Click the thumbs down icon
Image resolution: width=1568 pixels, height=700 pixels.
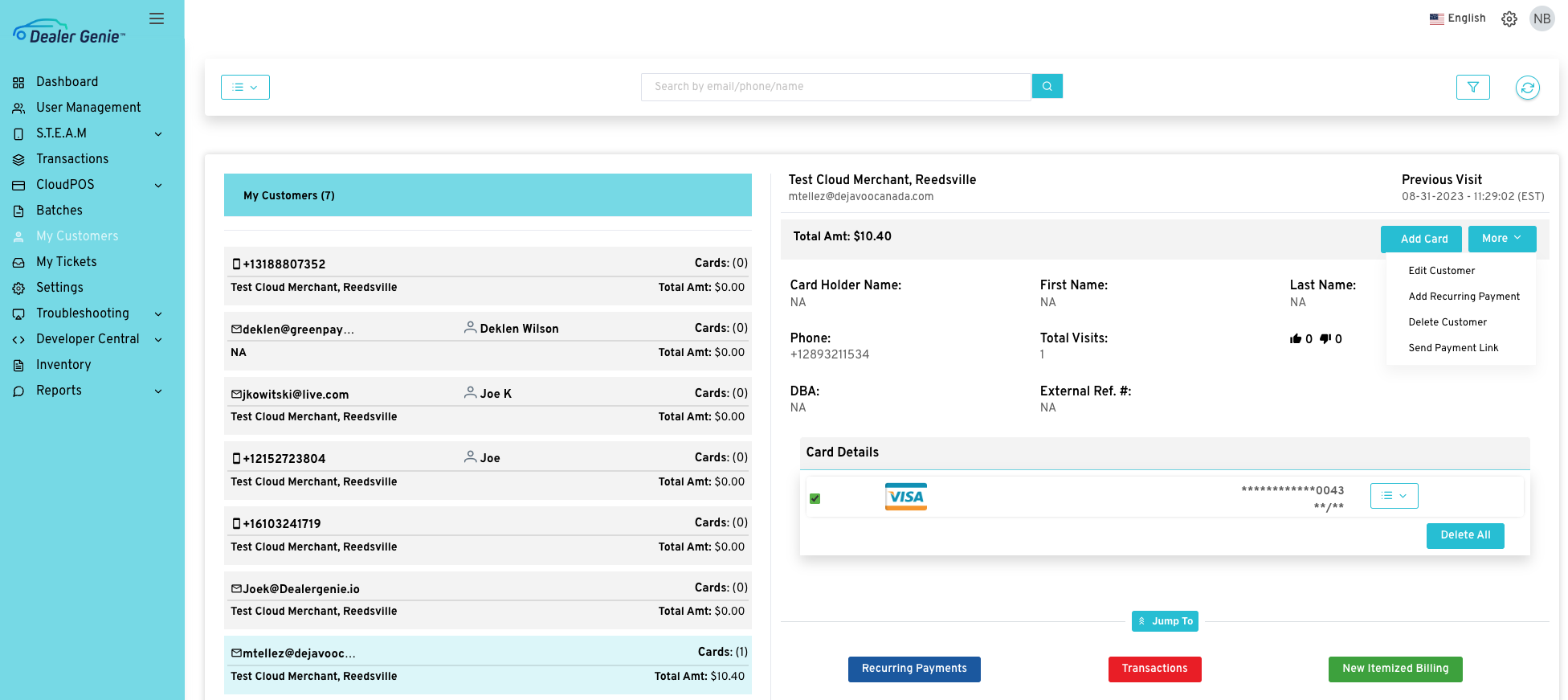(1325, 339)
